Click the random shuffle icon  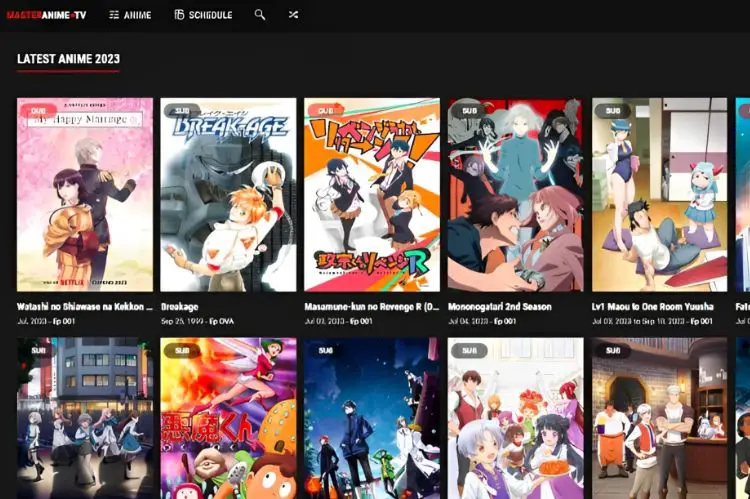tap(293, 15)
